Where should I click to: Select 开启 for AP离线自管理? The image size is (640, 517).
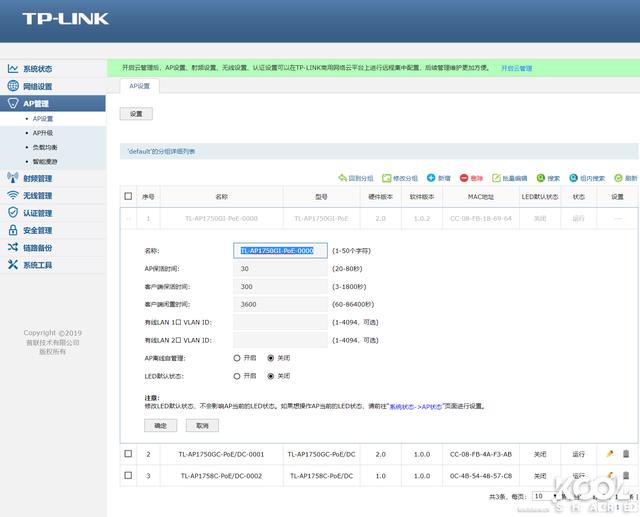[x=237, y=358]
